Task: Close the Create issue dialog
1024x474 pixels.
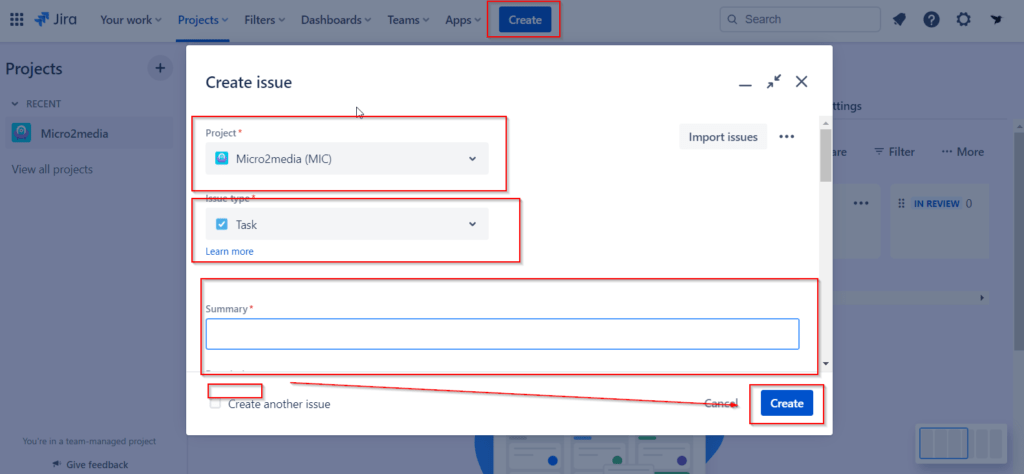Action: point(802,82)
